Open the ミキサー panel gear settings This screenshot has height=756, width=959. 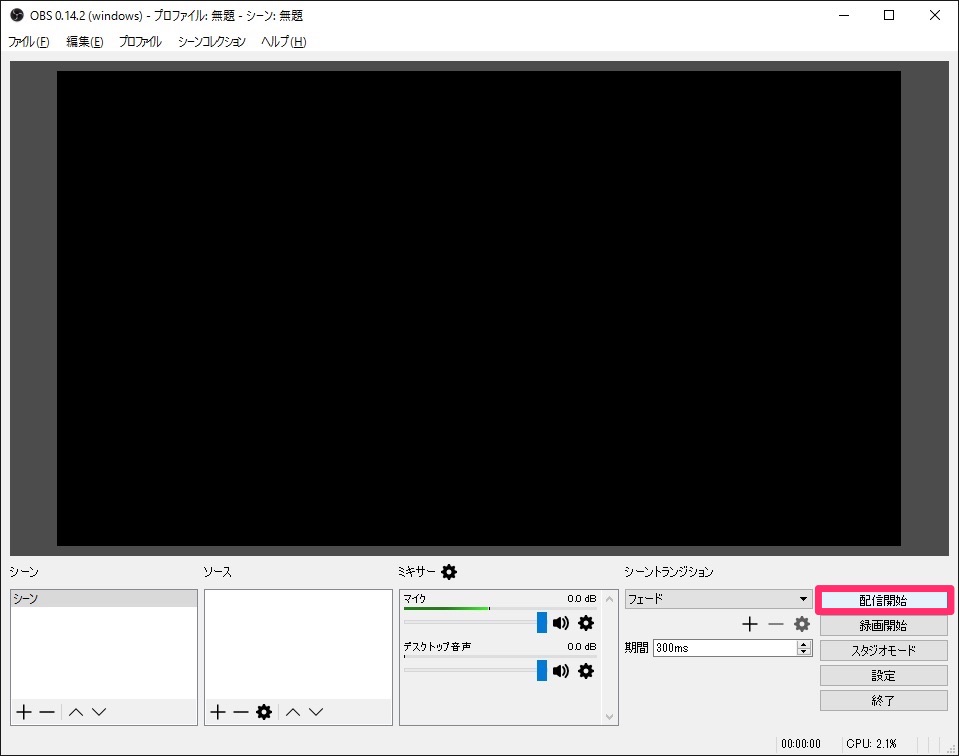[x=448, y=571]
